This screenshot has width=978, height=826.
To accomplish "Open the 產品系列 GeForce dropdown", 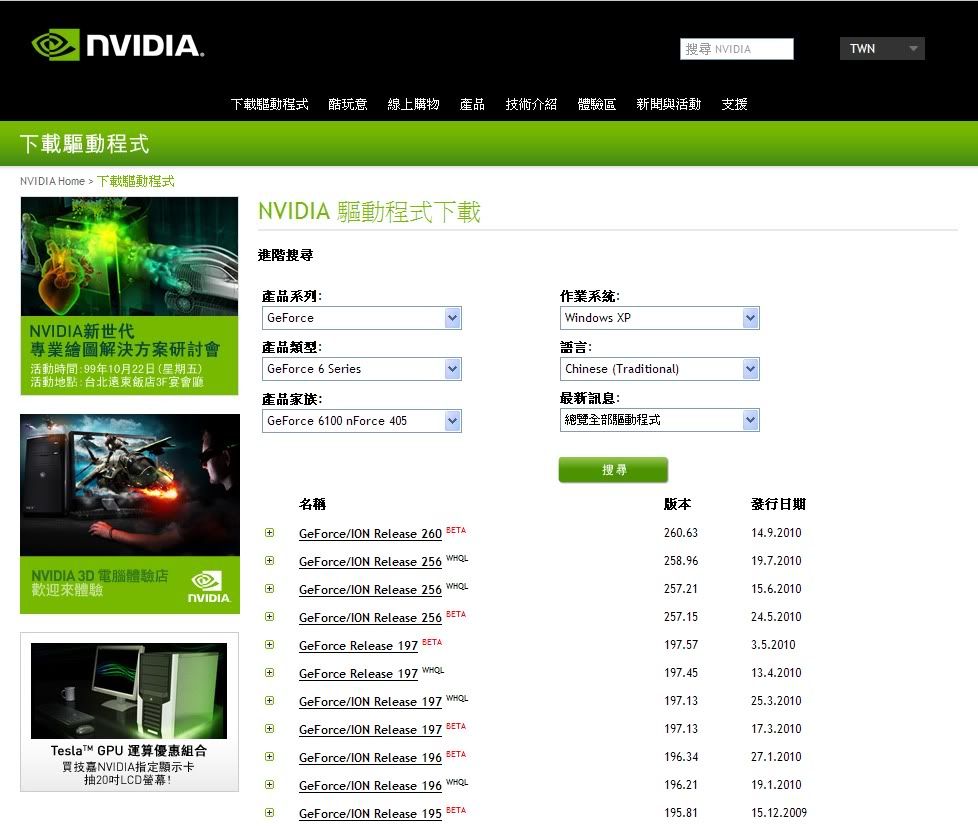I will [x=361, y=318].
